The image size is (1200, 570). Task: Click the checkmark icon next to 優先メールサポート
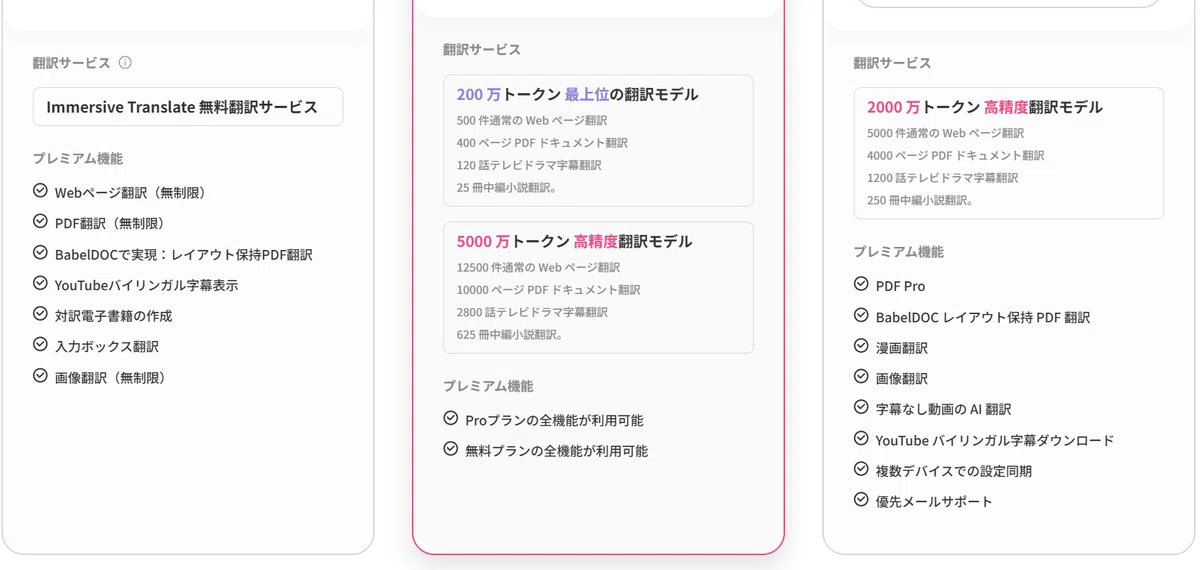861,499
